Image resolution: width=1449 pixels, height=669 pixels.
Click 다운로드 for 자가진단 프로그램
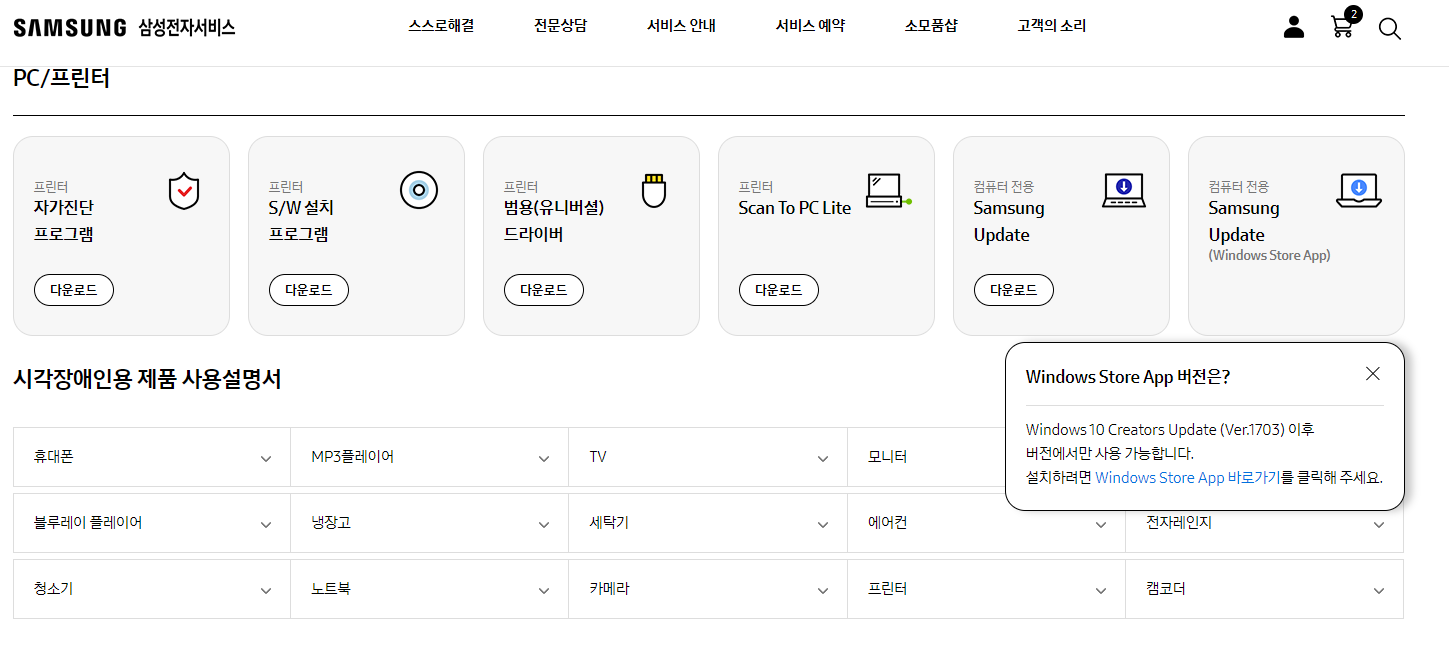point(73,290)
